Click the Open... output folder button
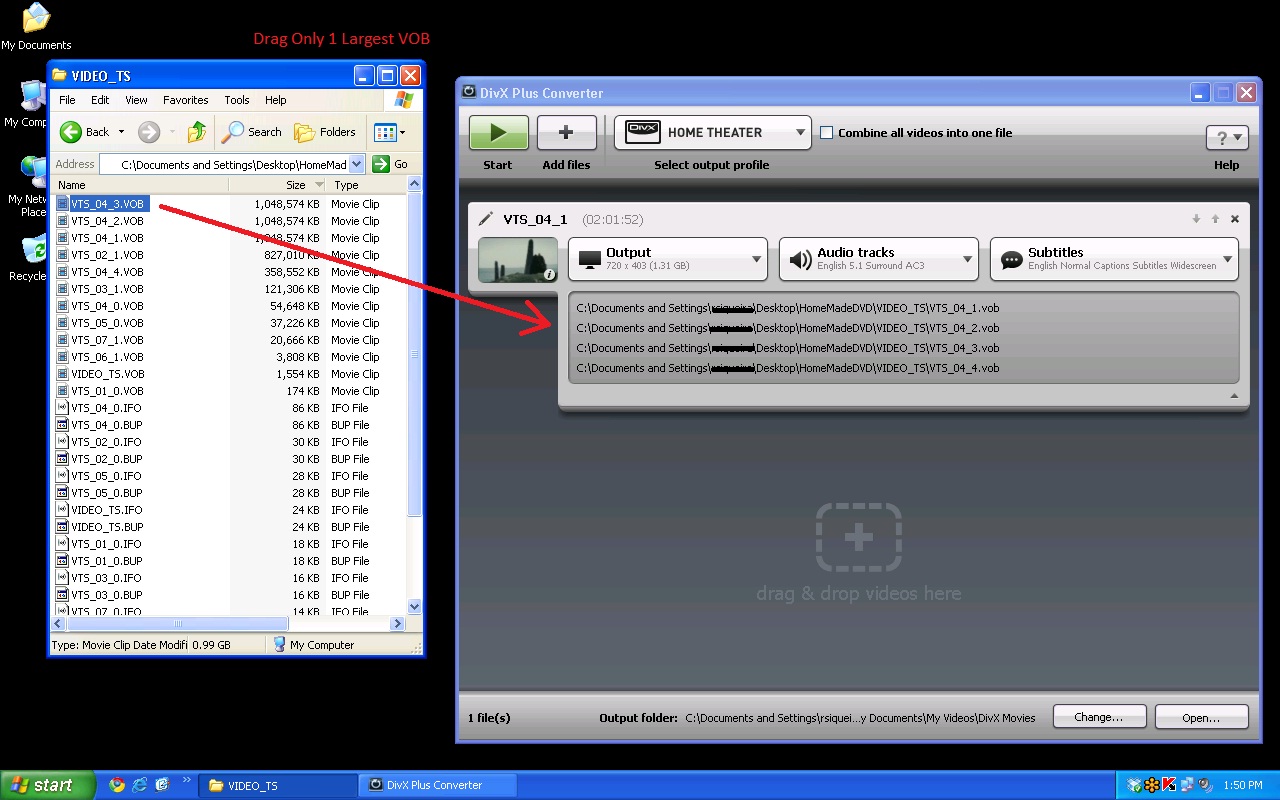Viewport: 1280px width, 800px height. coord(1201,717)
